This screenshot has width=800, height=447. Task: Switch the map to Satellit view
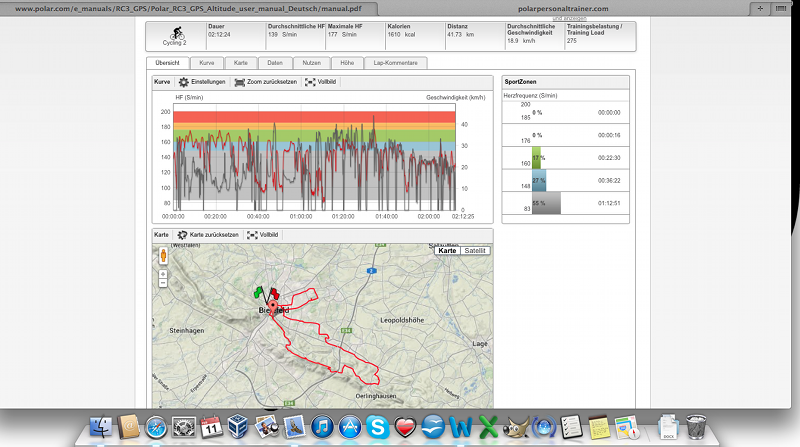coord(476,251)
